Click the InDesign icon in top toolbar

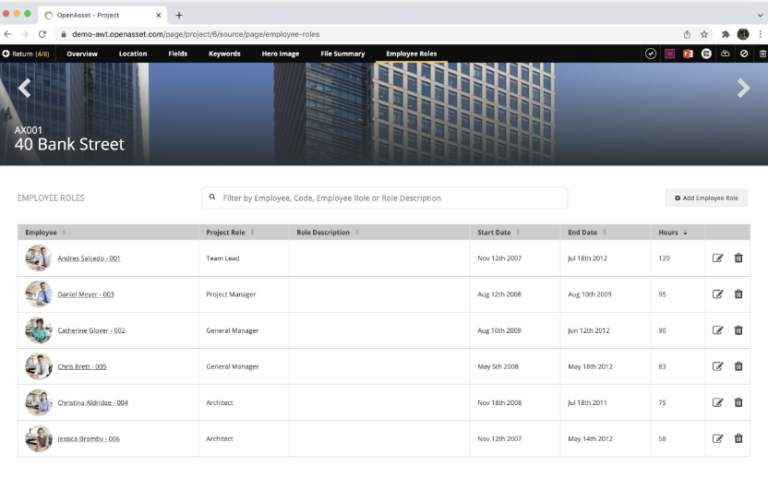tap(670, 53)
